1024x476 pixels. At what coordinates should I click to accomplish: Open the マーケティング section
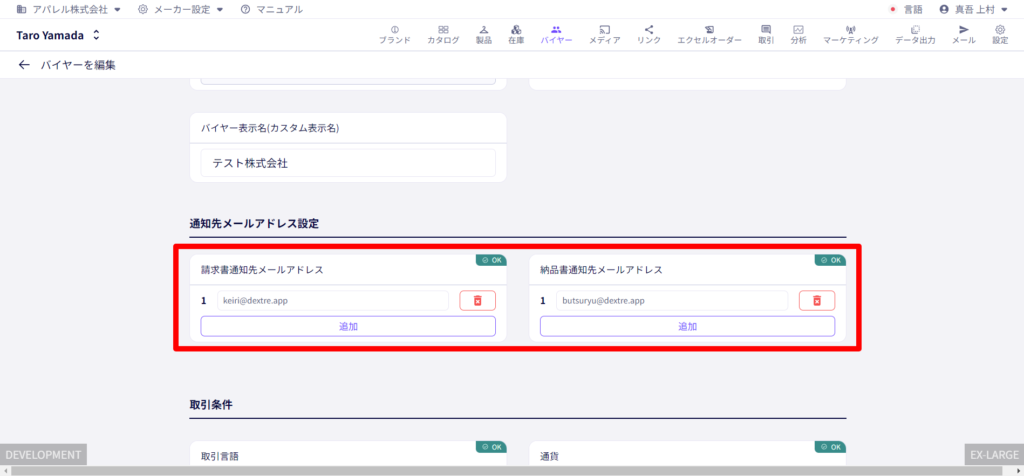[850, 35]
